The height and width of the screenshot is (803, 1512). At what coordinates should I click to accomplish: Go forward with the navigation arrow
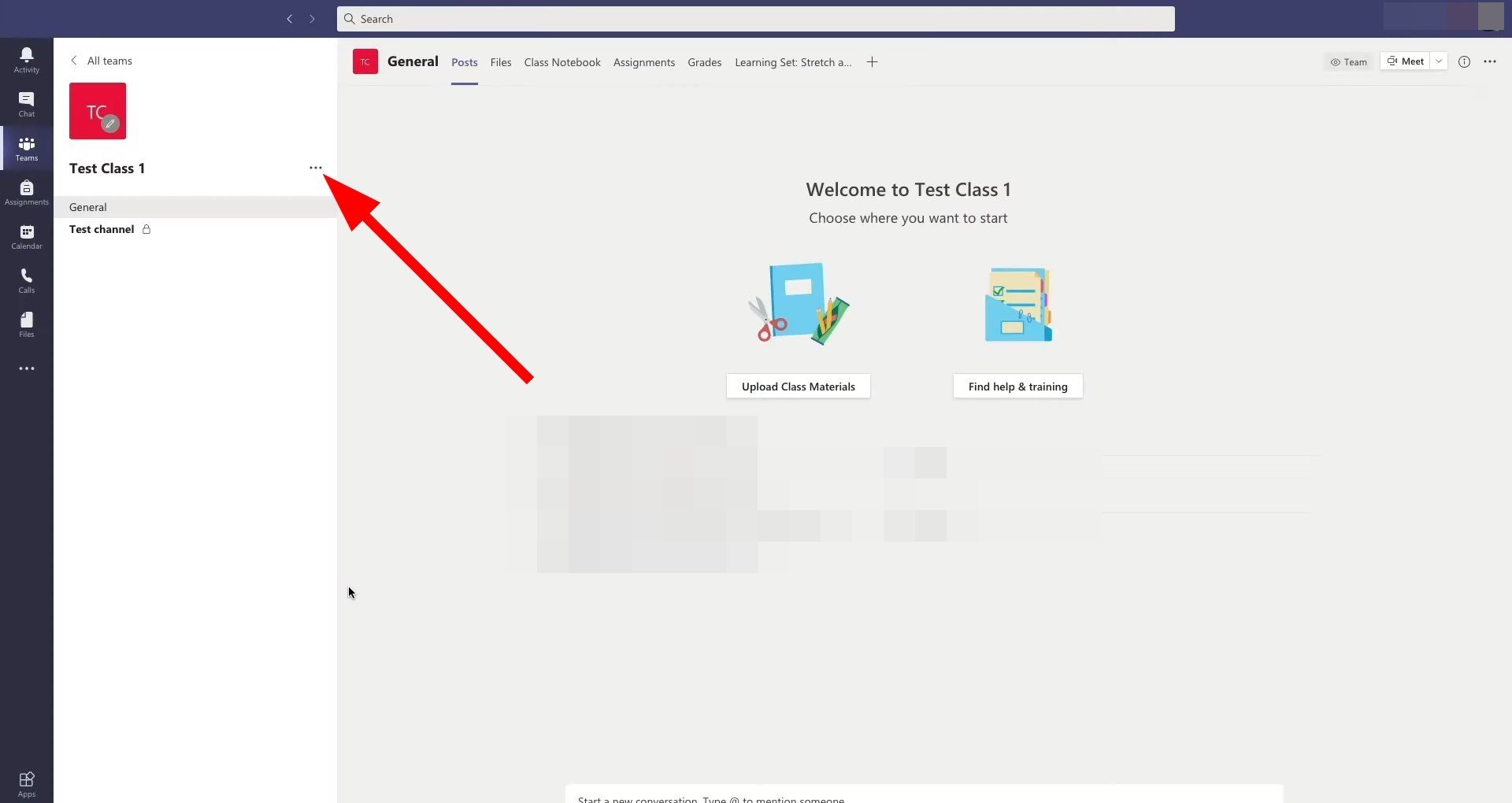click(313, 19)
